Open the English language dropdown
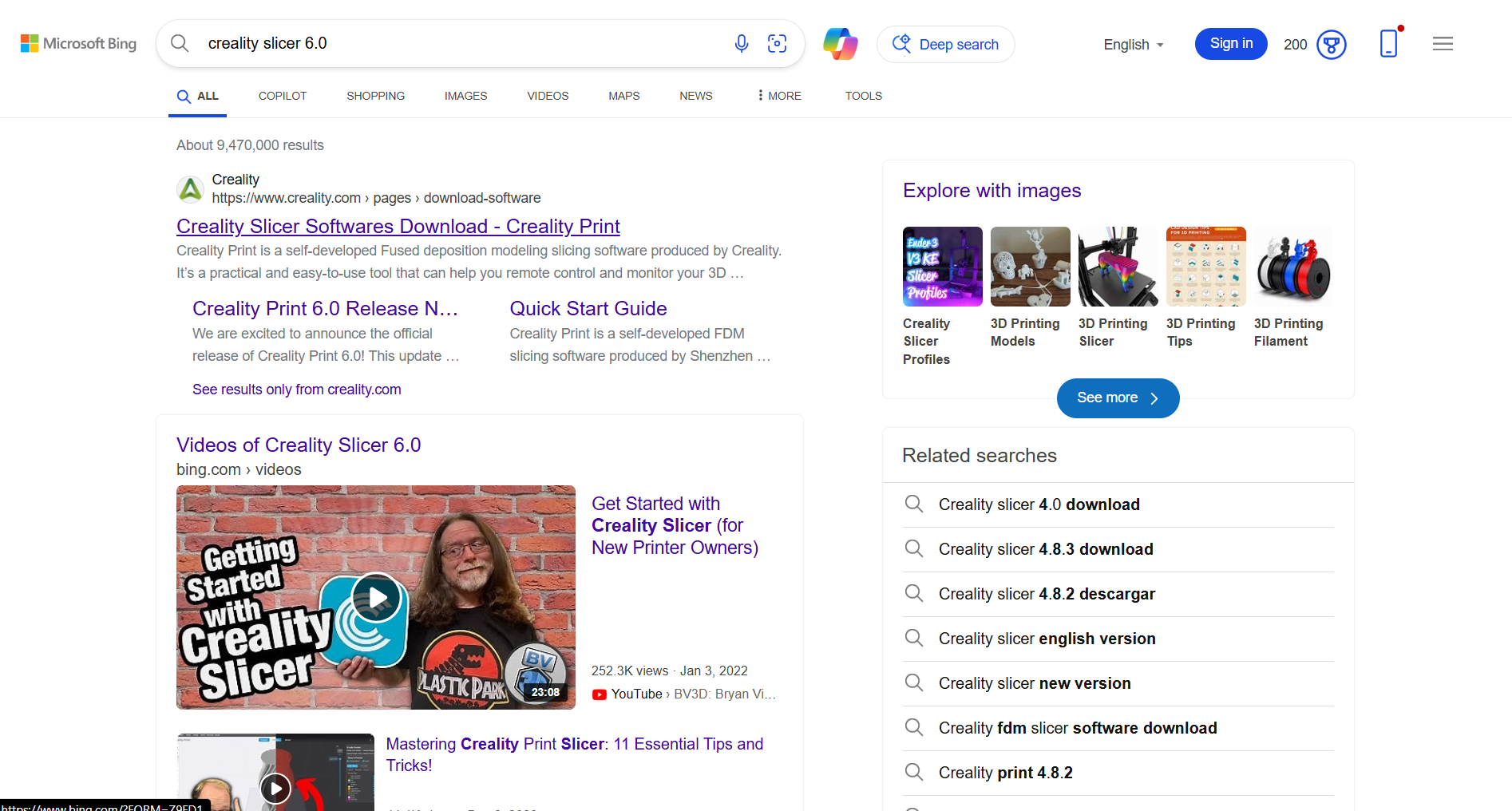 click(x=1134, y=45)
